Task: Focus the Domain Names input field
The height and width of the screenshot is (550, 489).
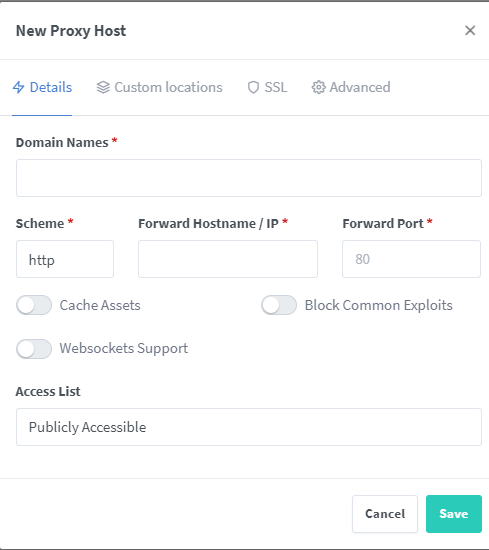Action: click(x=249, y=178)
